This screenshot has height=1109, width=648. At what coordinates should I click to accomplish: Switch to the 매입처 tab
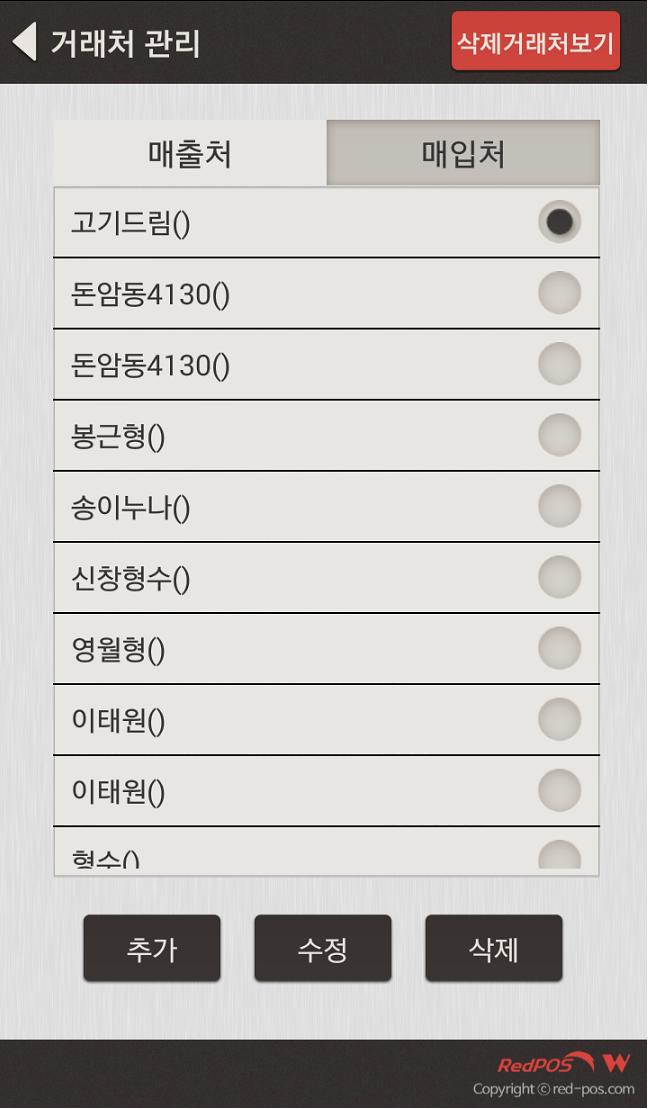coord(463,154)
